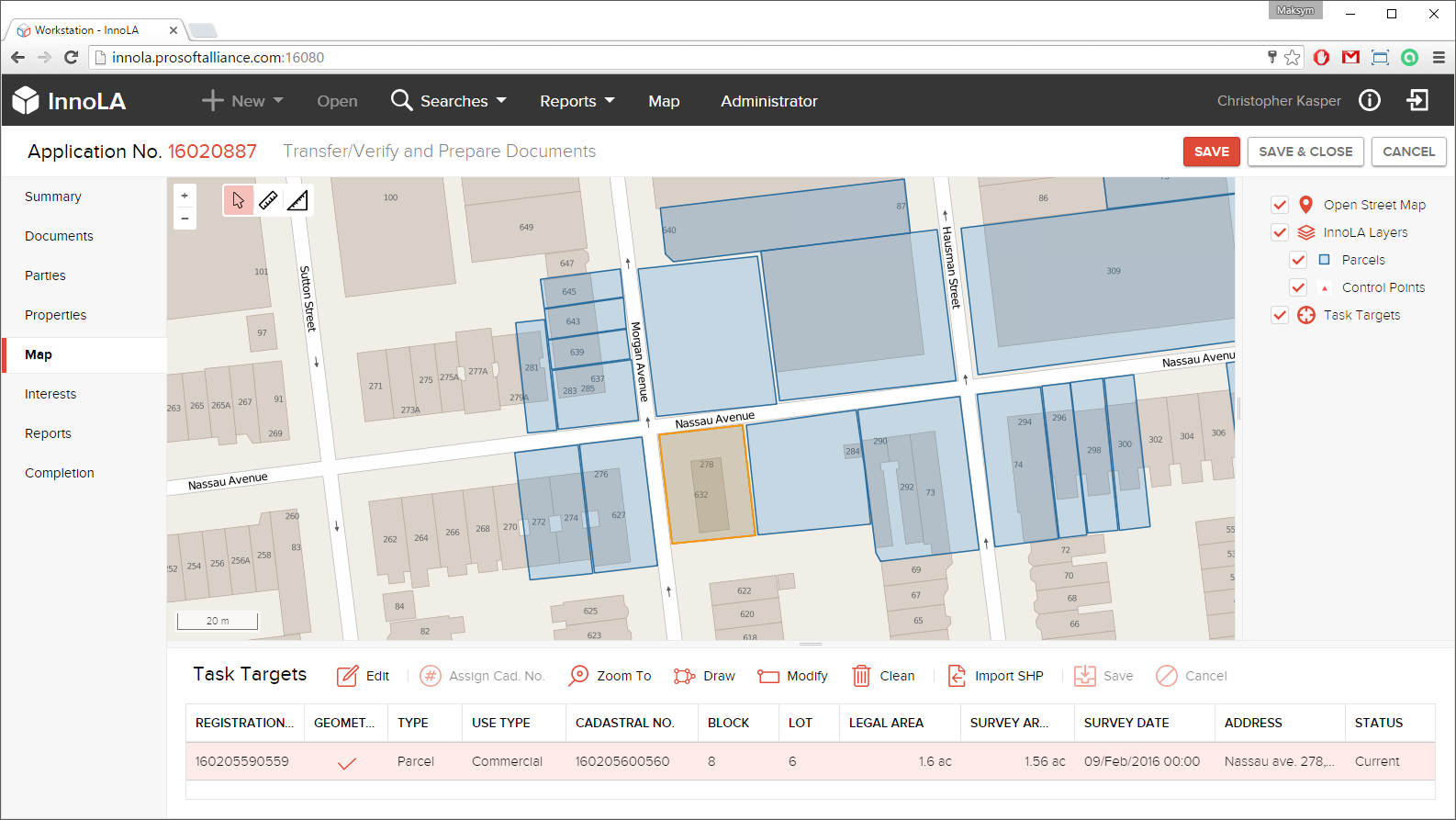Click the browser address bar URL

pyautogui.click(x=218, y=57)
